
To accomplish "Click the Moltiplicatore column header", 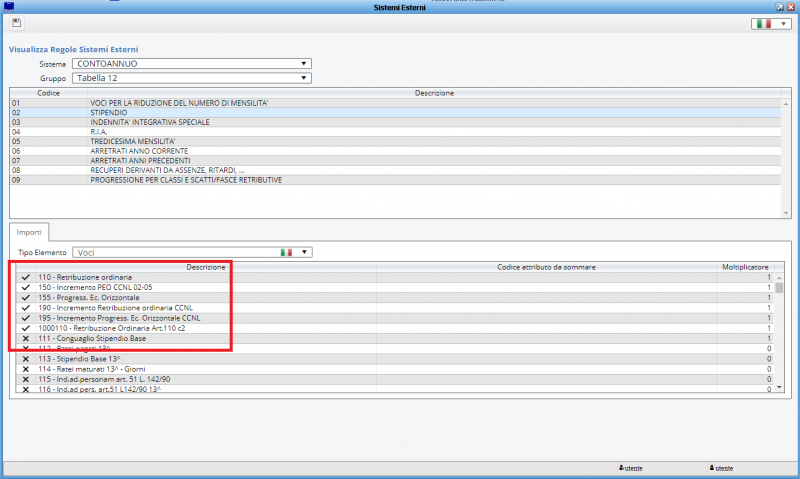I will (745, 267).
